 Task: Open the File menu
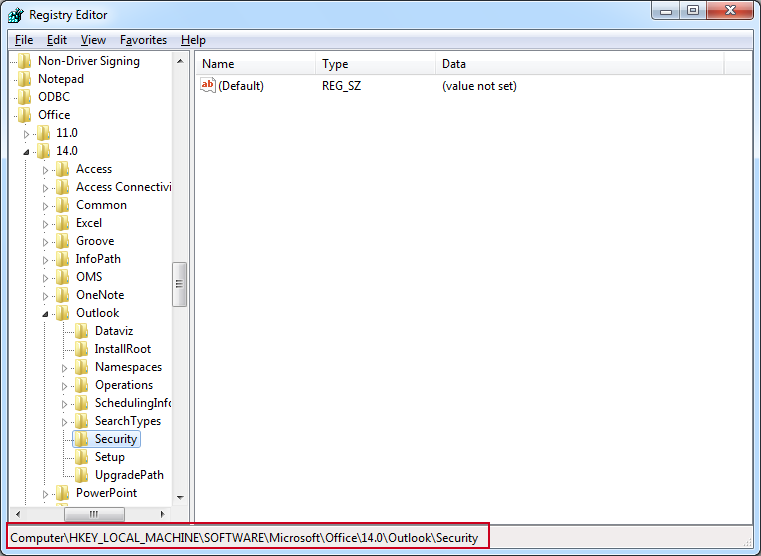[x=24, y=40]
